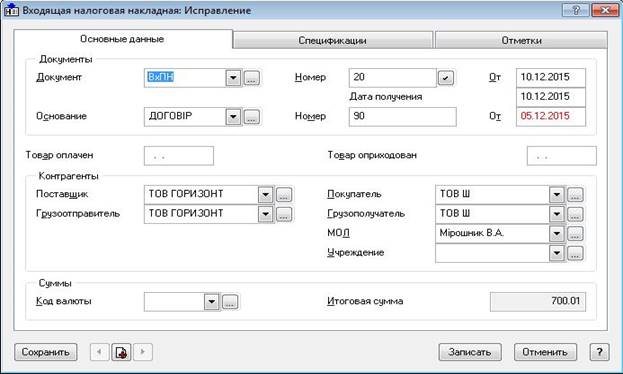
Task: Switch to the Основные данные tab
Action: (x=122, y=39)
